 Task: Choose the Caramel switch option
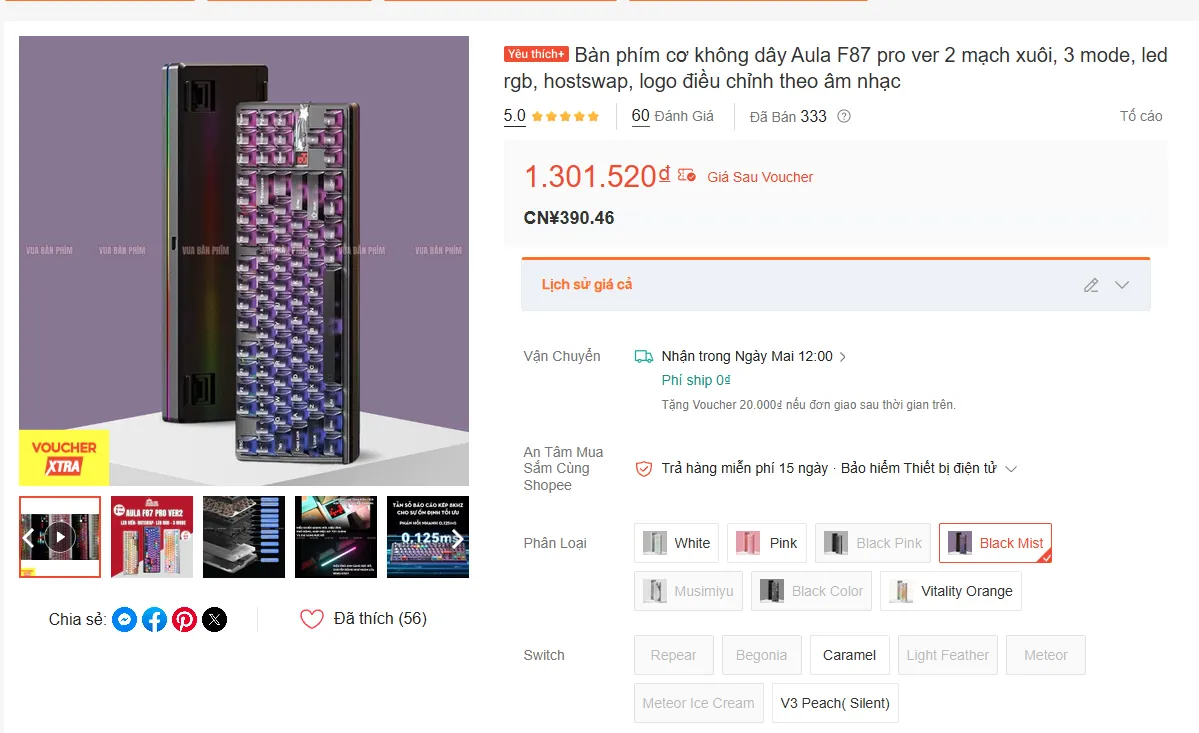point(849,654)
